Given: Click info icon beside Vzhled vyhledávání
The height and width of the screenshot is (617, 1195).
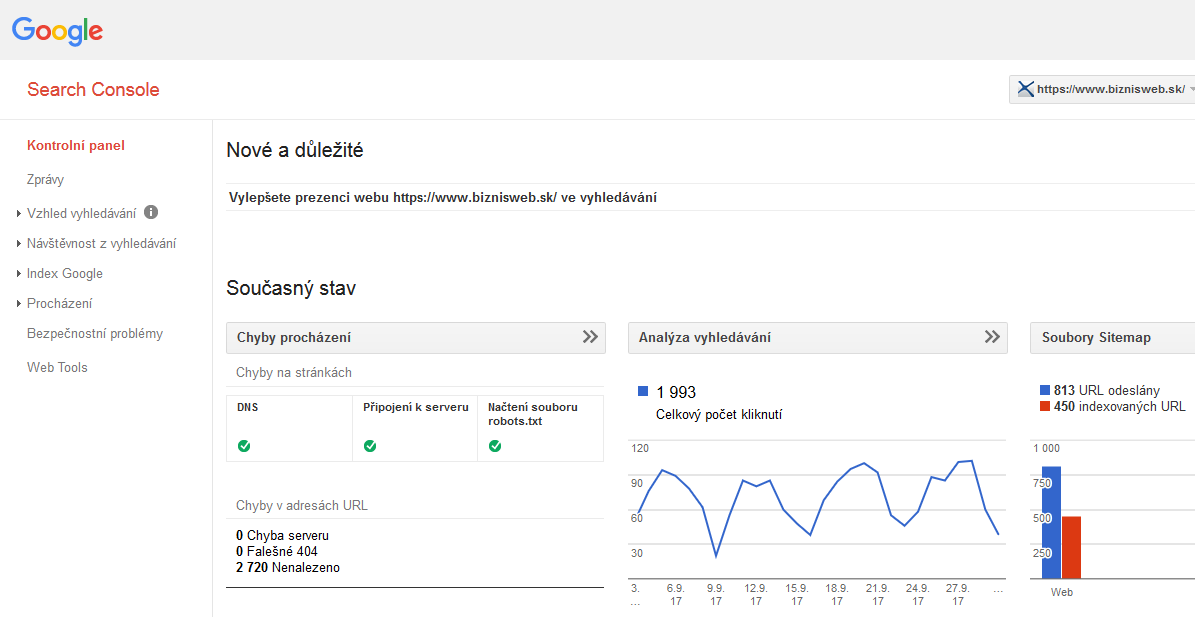Looking at the screenshot, I should [x=151, y=213].
